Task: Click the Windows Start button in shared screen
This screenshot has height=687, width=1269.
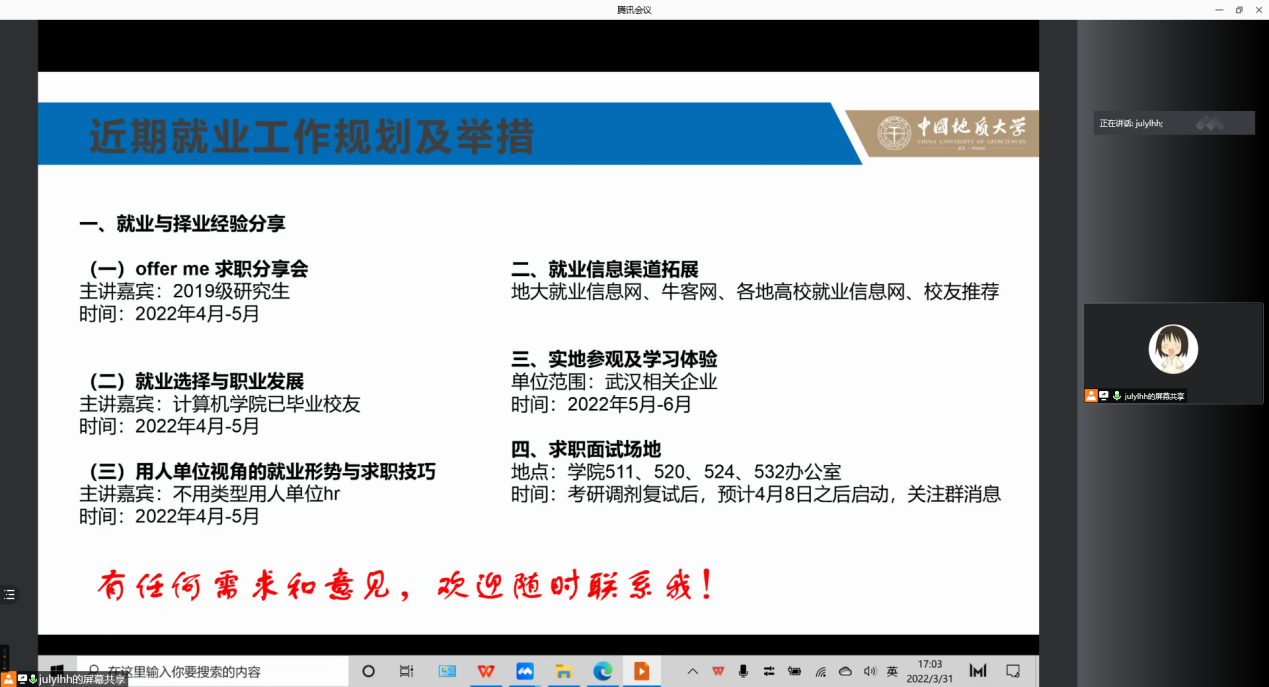Action: tap(56, 671)
